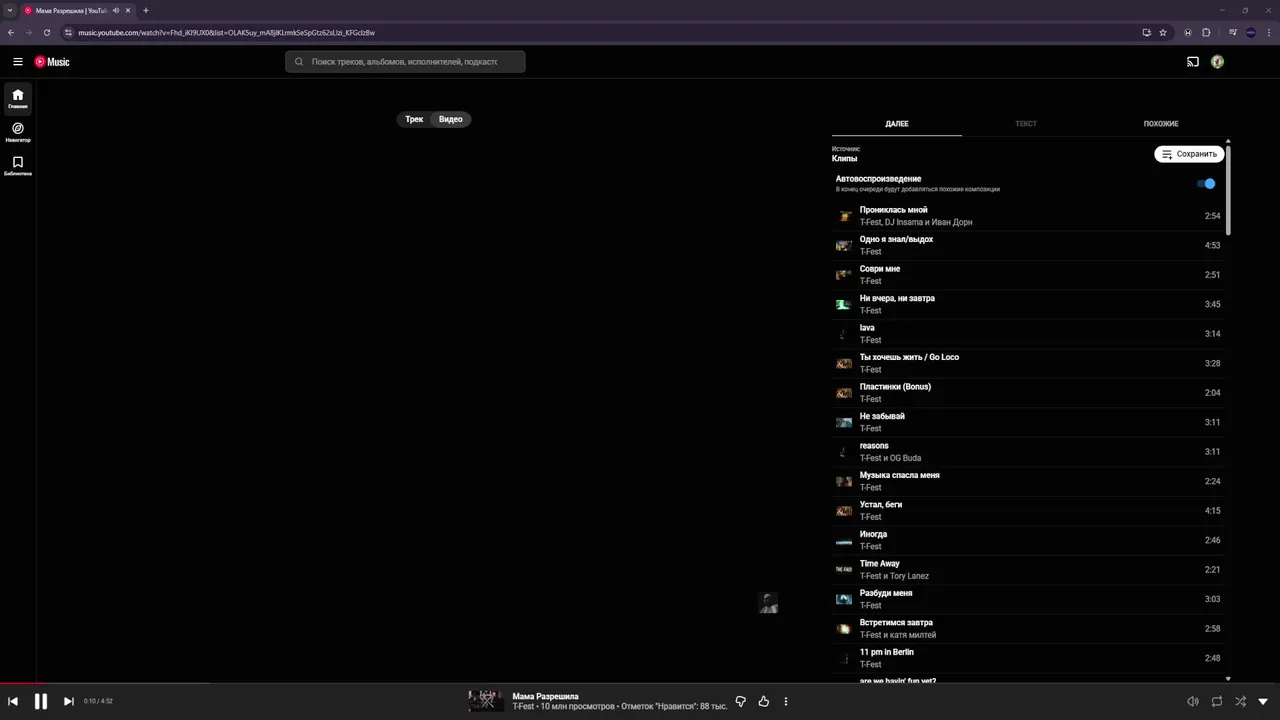Click in the search field for tracks
The width and height of the screenshot is (1280, 720).
tap(405, 62)
